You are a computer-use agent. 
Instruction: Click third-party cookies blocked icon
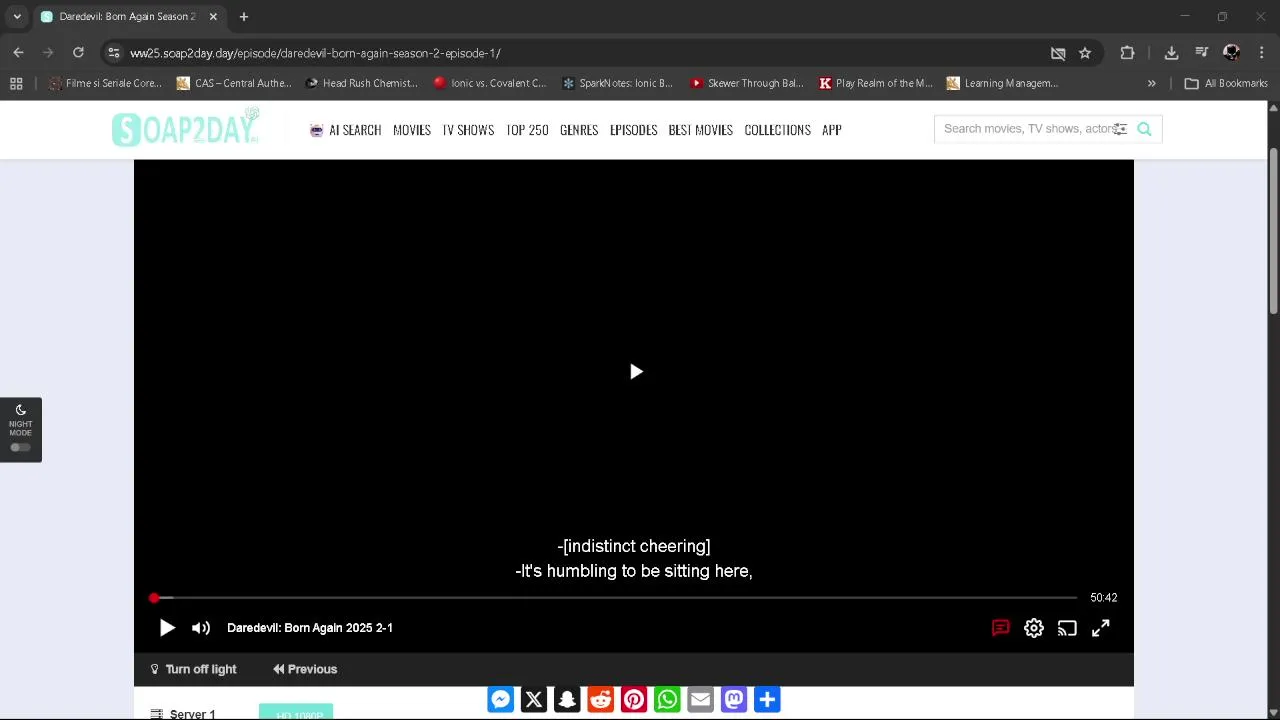pos(1058,53)
